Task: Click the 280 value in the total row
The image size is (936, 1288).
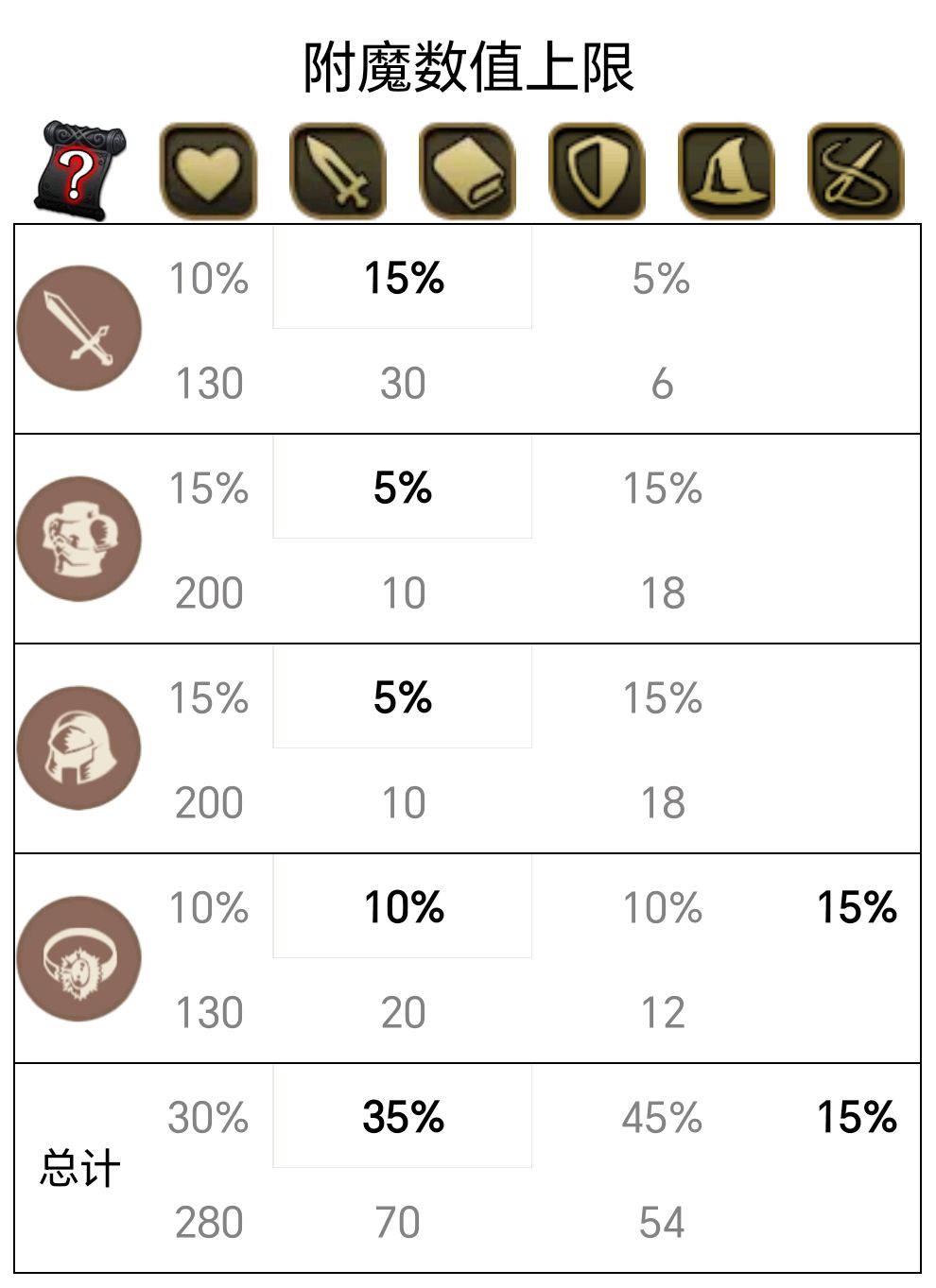Action: click(209, 1222)
